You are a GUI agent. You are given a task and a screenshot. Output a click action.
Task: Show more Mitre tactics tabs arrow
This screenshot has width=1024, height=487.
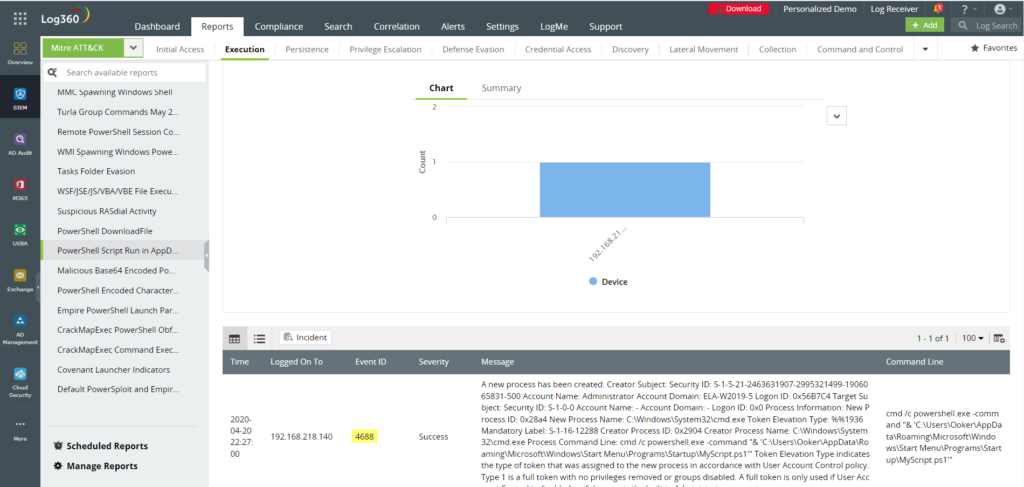pos(924,49)
